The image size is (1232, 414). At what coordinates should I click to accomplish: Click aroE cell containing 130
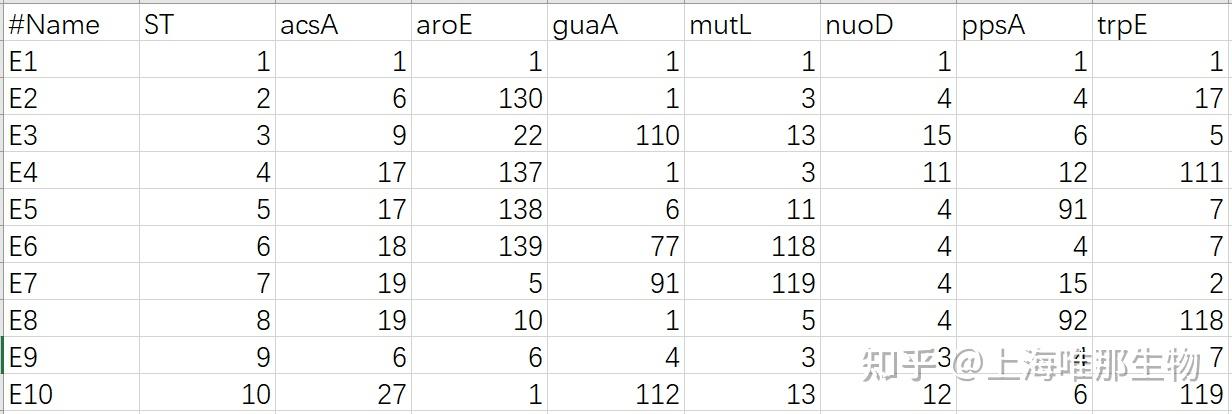point(479,98)
